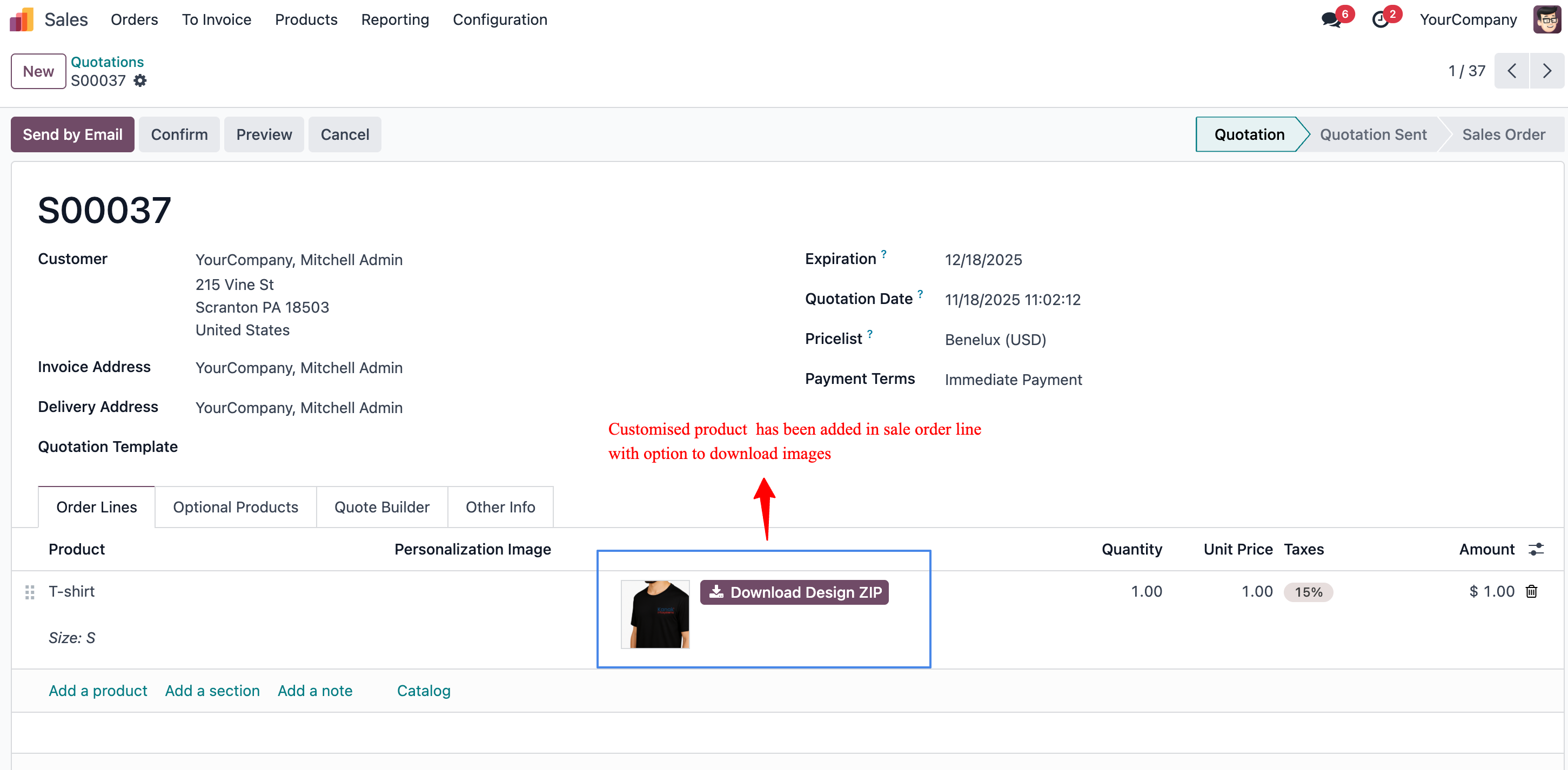Screen dimensions: 1568x770
Task: Open the conversations messages icon
Action: [1332, 19]
